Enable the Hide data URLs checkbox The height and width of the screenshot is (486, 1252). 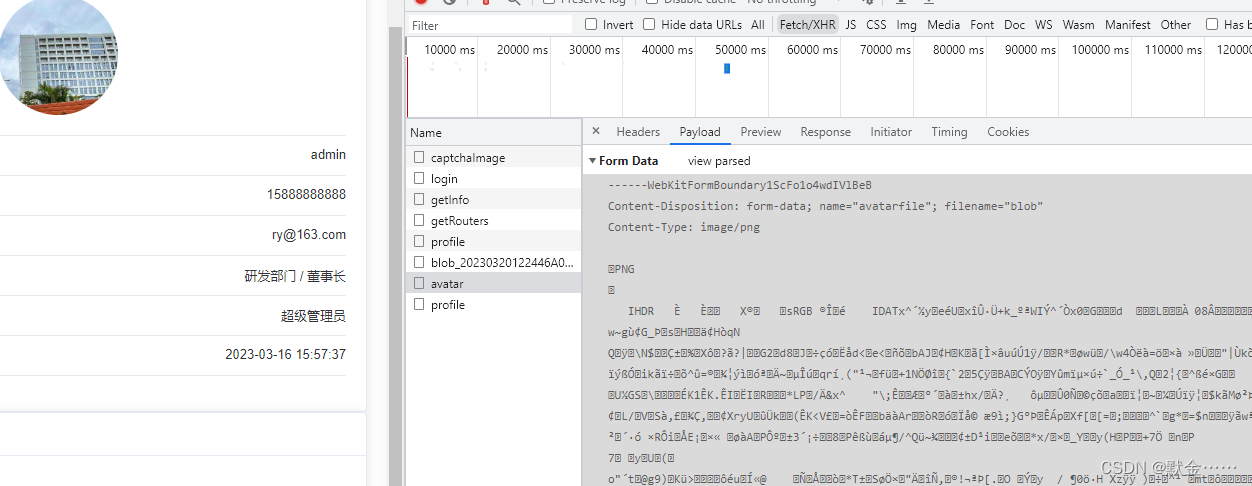[649, 25]
